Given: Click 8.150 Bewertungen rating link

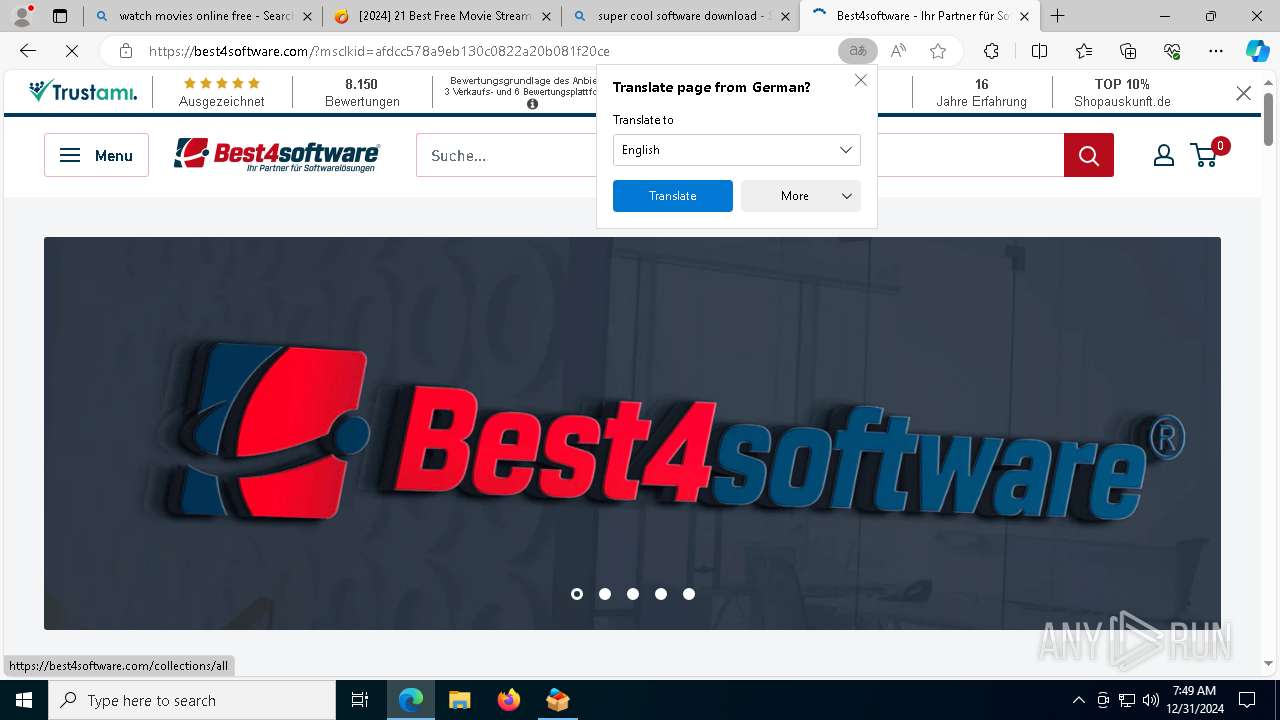Looking at the screenshot, I should pyautogui.click(x=362, y=93).
